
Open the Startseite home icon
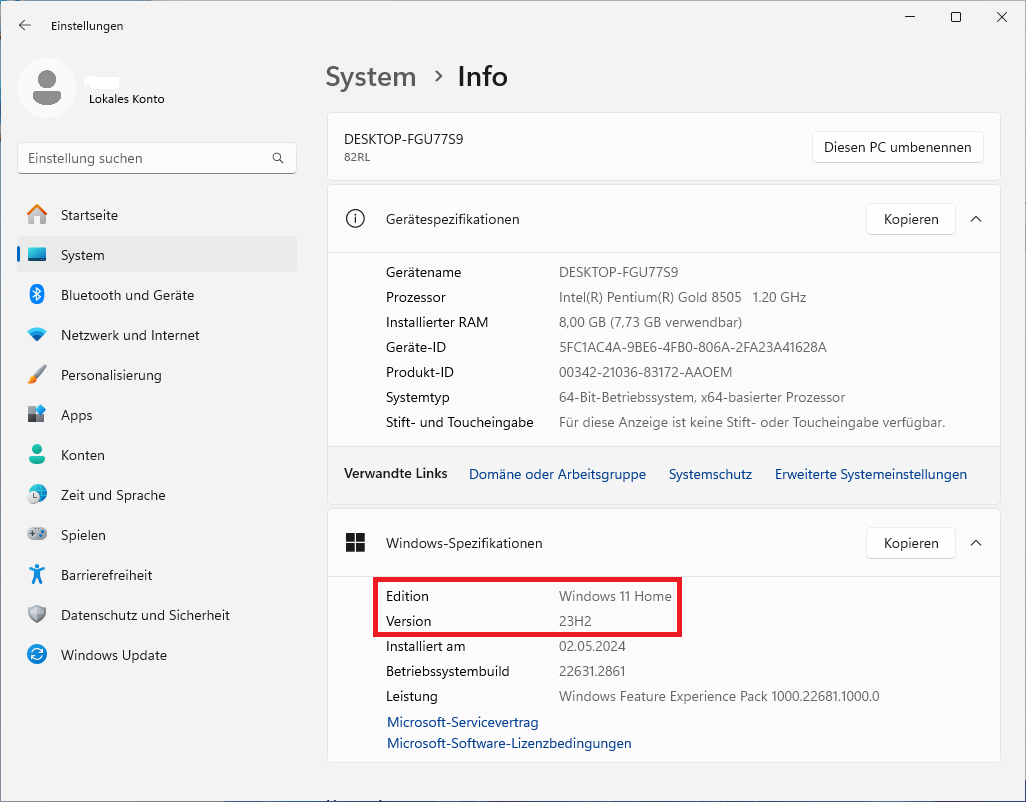click(37, 215)
